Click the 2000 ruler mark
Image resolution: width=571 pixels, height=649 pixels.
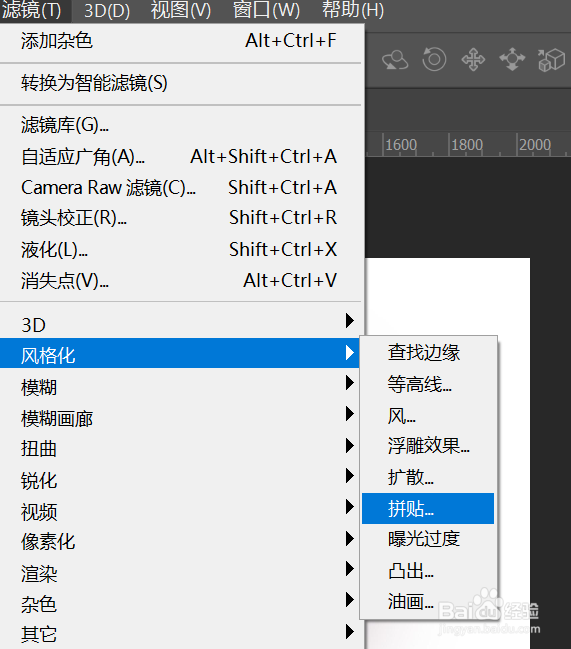click(535, 145)
